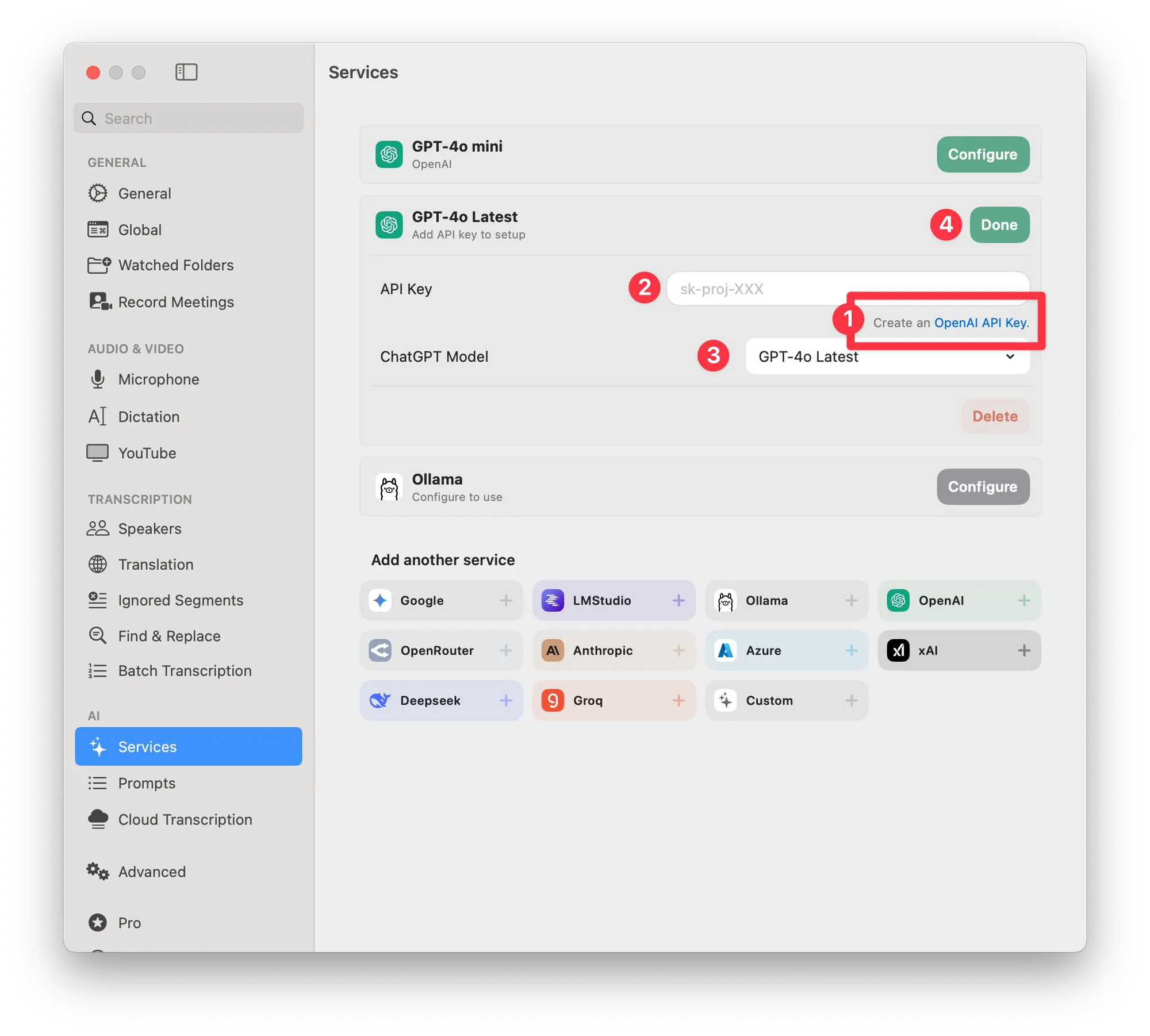Open Microphone settings via its icon
Viewport: 1150px width, 1036px height.
tap(98, 379)
